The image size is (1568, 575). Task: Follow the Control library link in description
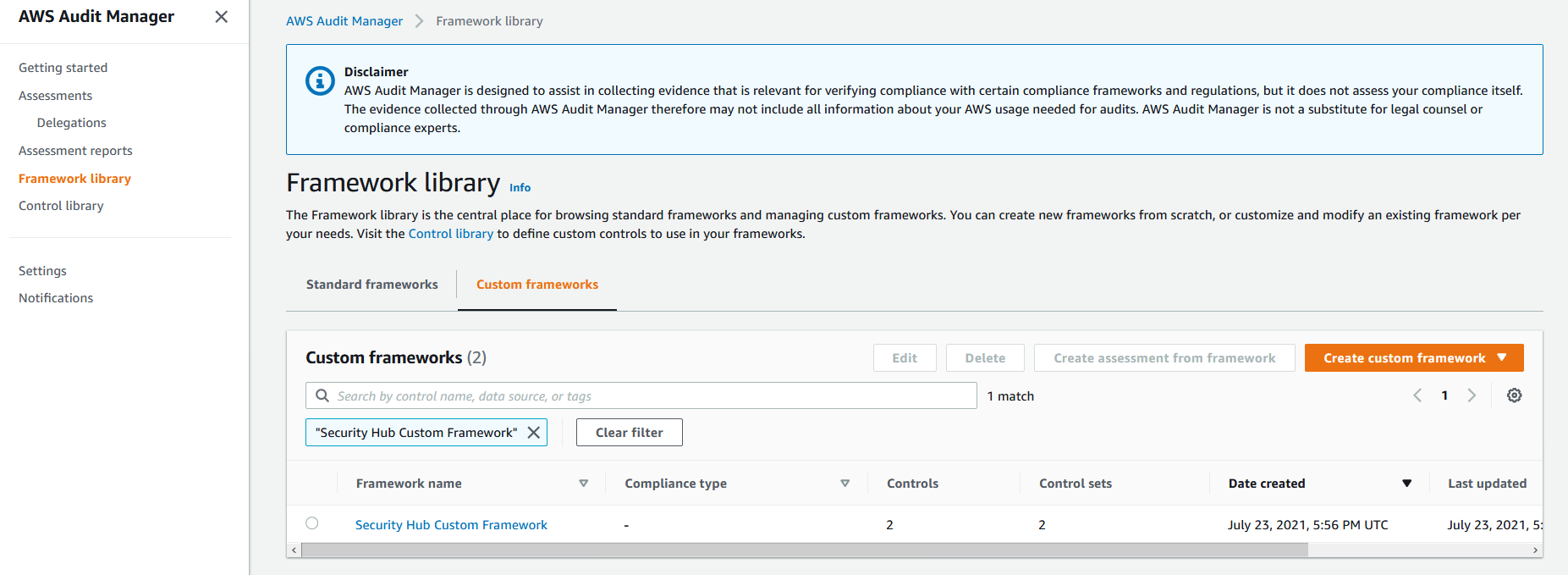451,234
